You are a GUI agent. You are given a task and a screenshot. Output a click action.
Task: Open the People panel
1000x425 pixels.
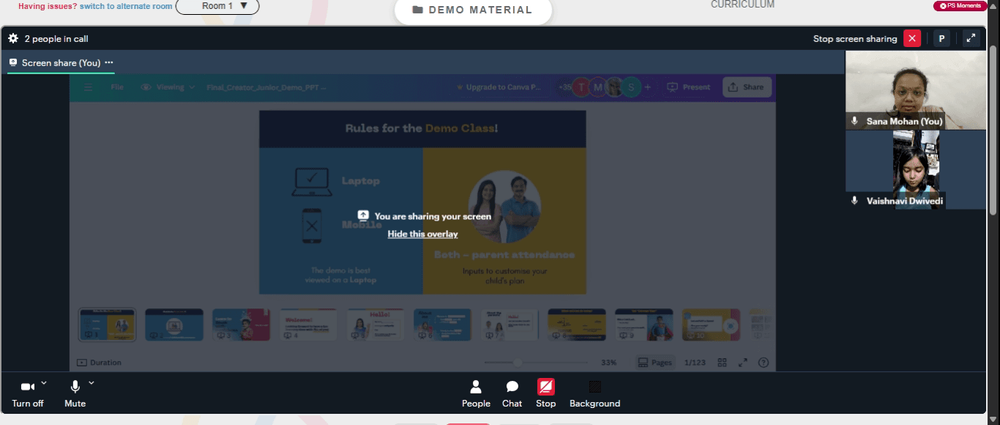[x=476, y=394]
